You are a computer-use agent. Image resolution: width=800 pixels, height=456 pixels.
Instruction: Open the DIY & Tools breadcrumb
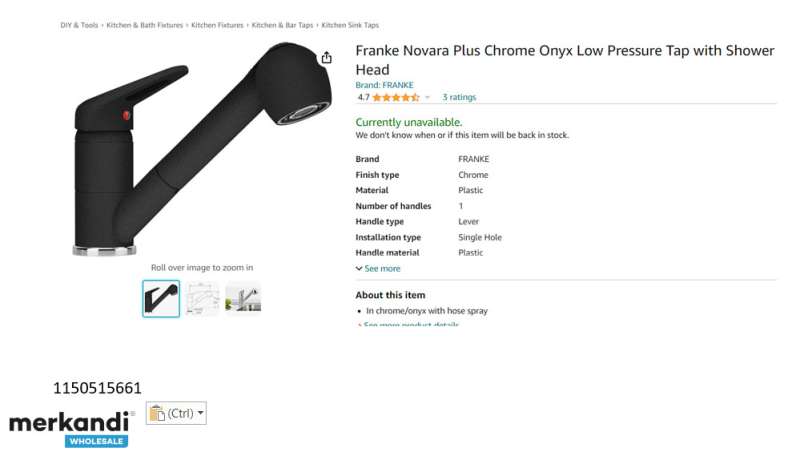[x=79, y=25]
